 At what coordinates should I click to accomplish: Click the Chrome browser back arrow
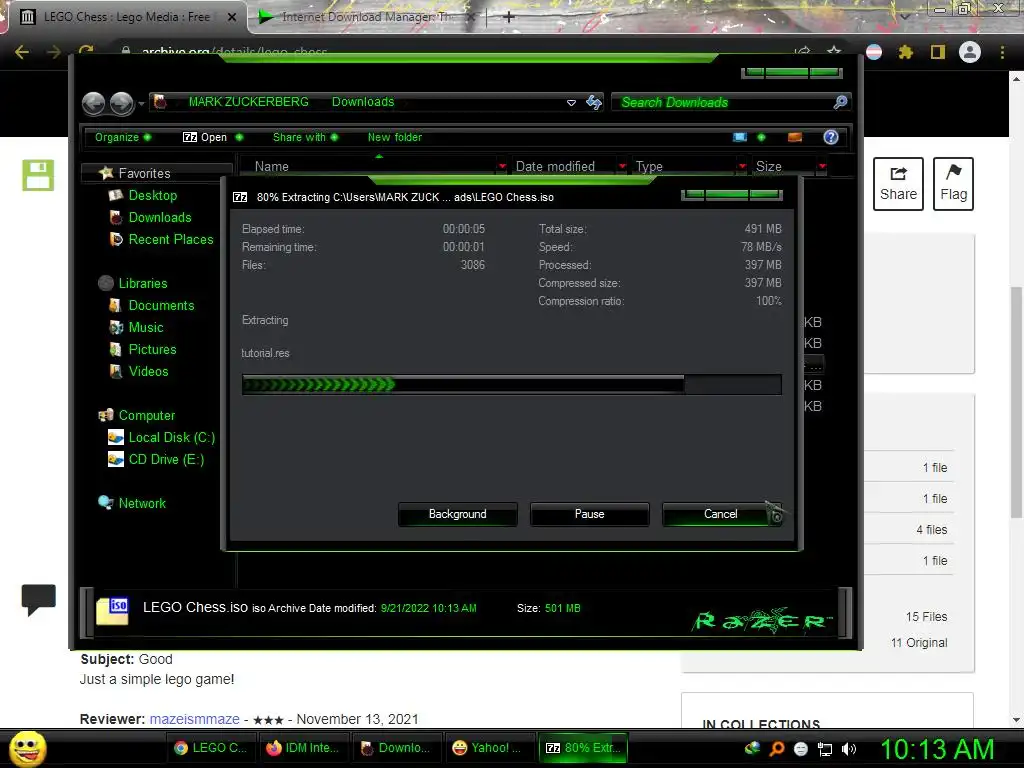(x=22, y=52)
